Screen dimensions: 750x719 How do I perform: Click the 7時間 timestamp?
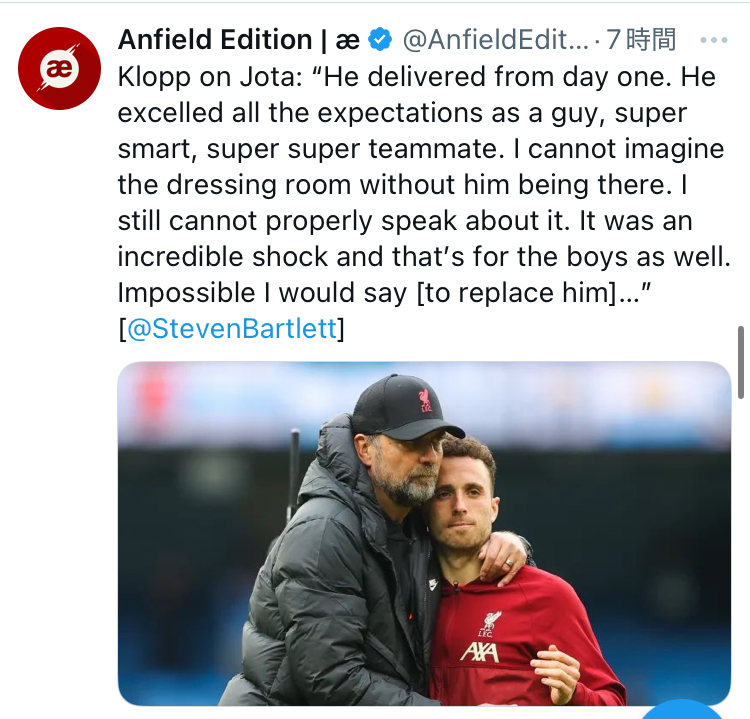pyautogui.click(x=642, y=40)
